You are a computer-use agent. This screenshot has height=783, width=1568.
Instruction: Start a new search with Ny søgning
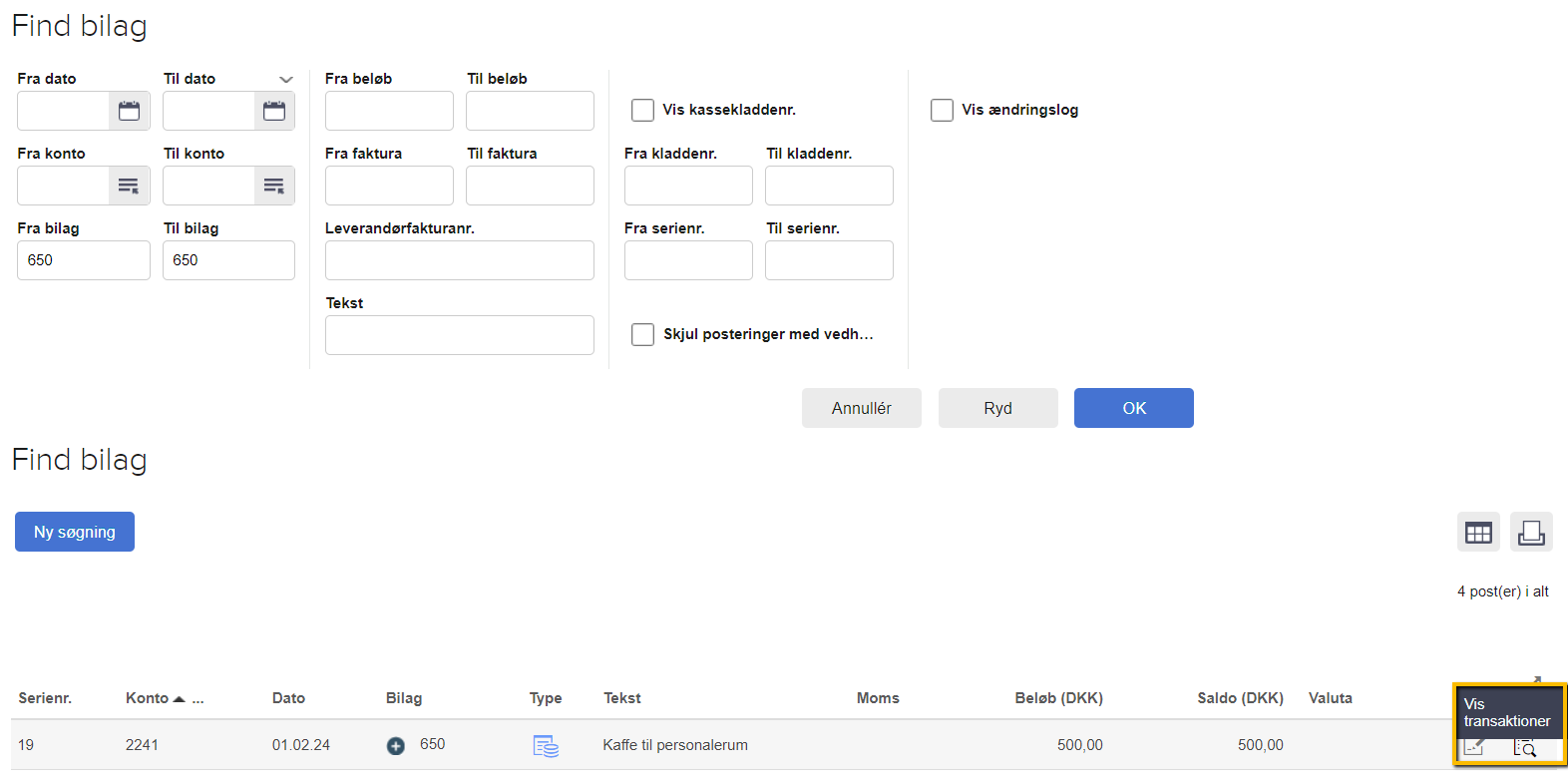click(75, 532)
